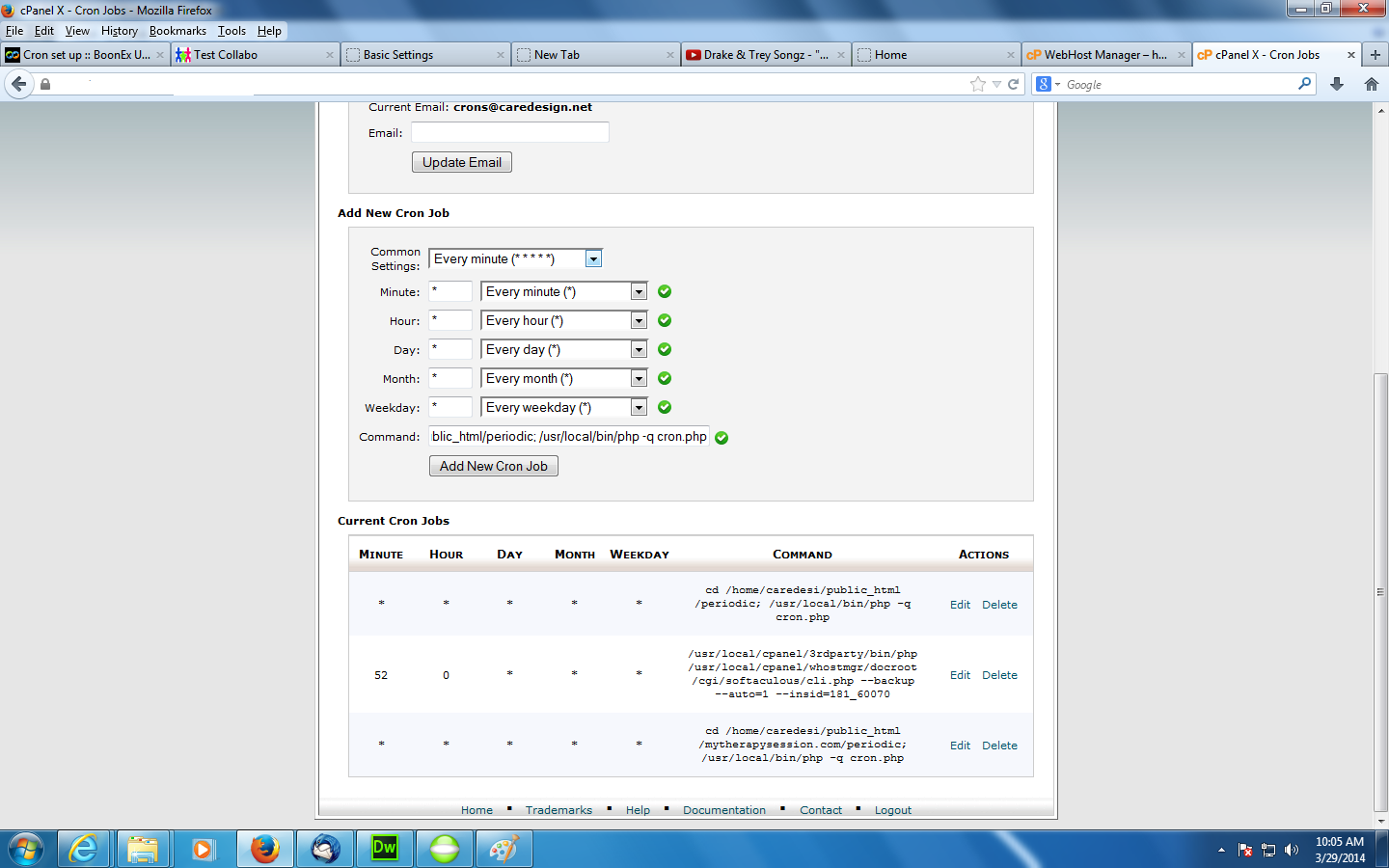Screen dimensions: 1389x868
Task: Click the page vertical scrollbar thumb
Action: [1381, 593]
